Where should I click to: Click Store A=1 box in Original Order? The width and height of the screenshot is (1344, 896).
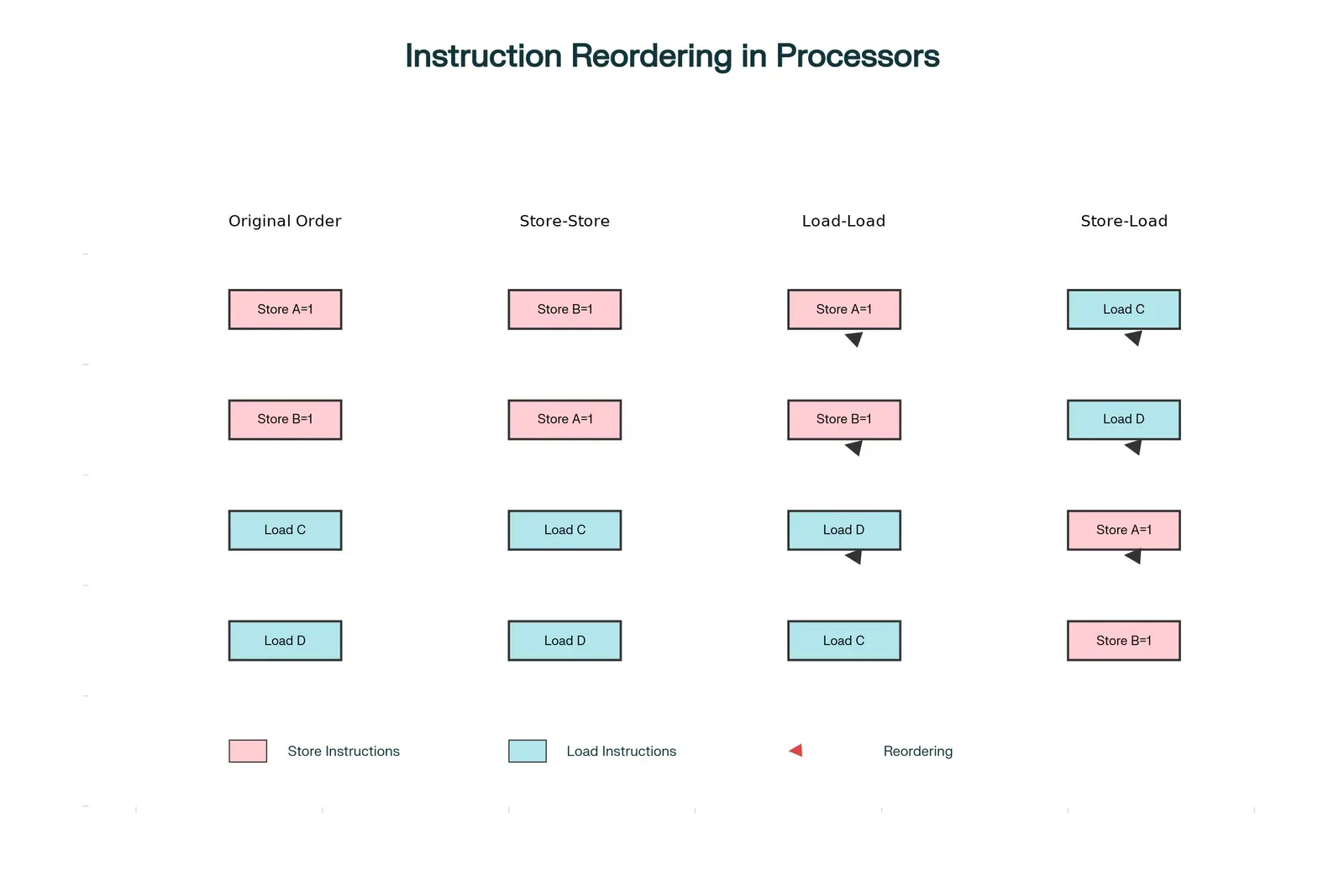click(x=285, y=309)
